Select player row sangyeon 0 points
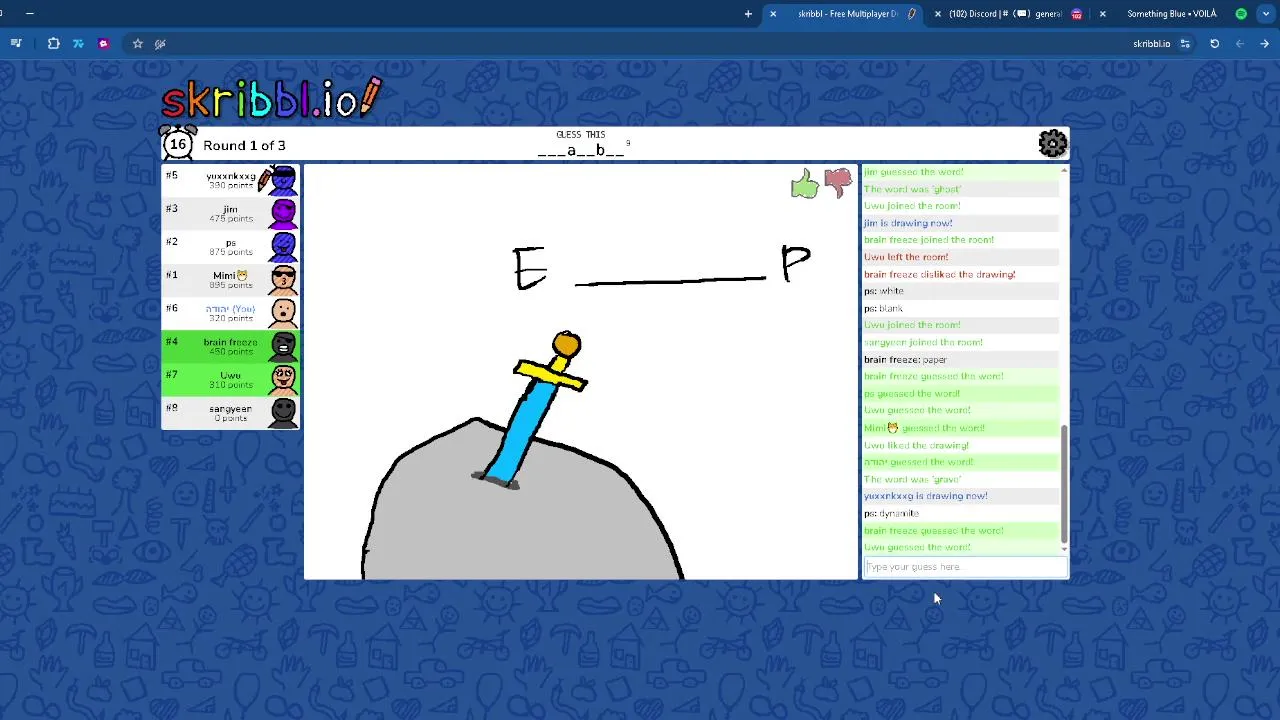This screenshot has height=720, width=1280. [x=230, y=412]
